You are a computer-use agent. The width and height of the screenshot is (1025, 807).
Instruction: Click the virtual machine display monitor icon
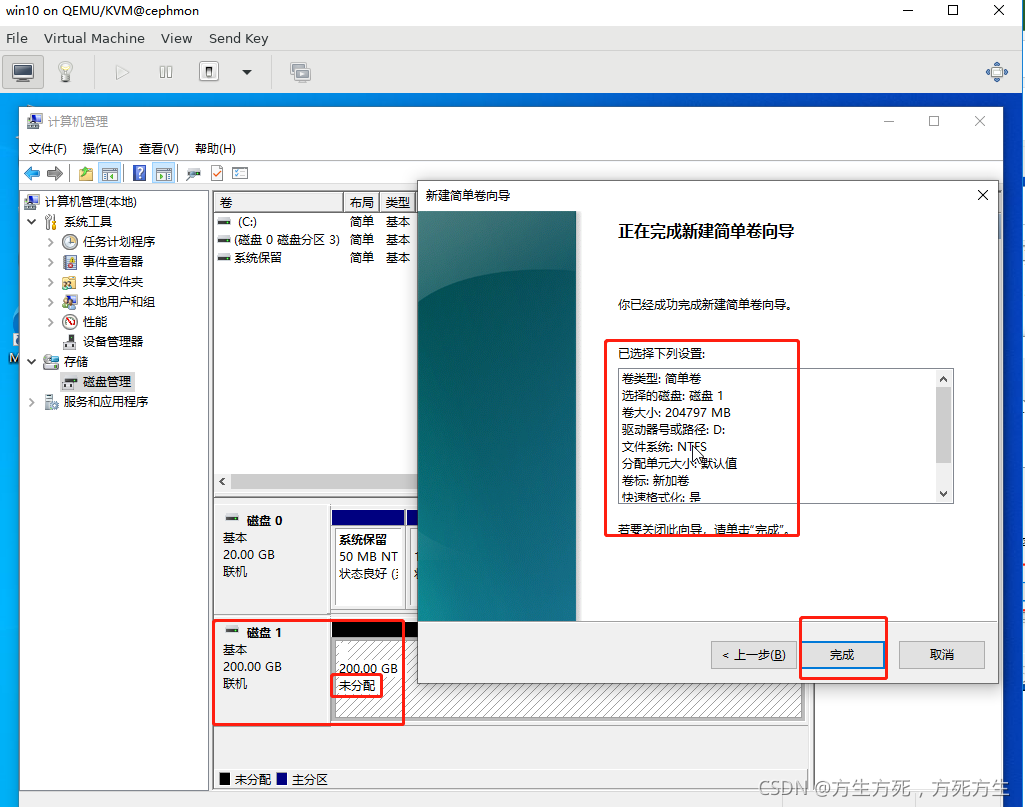(22, 71)
